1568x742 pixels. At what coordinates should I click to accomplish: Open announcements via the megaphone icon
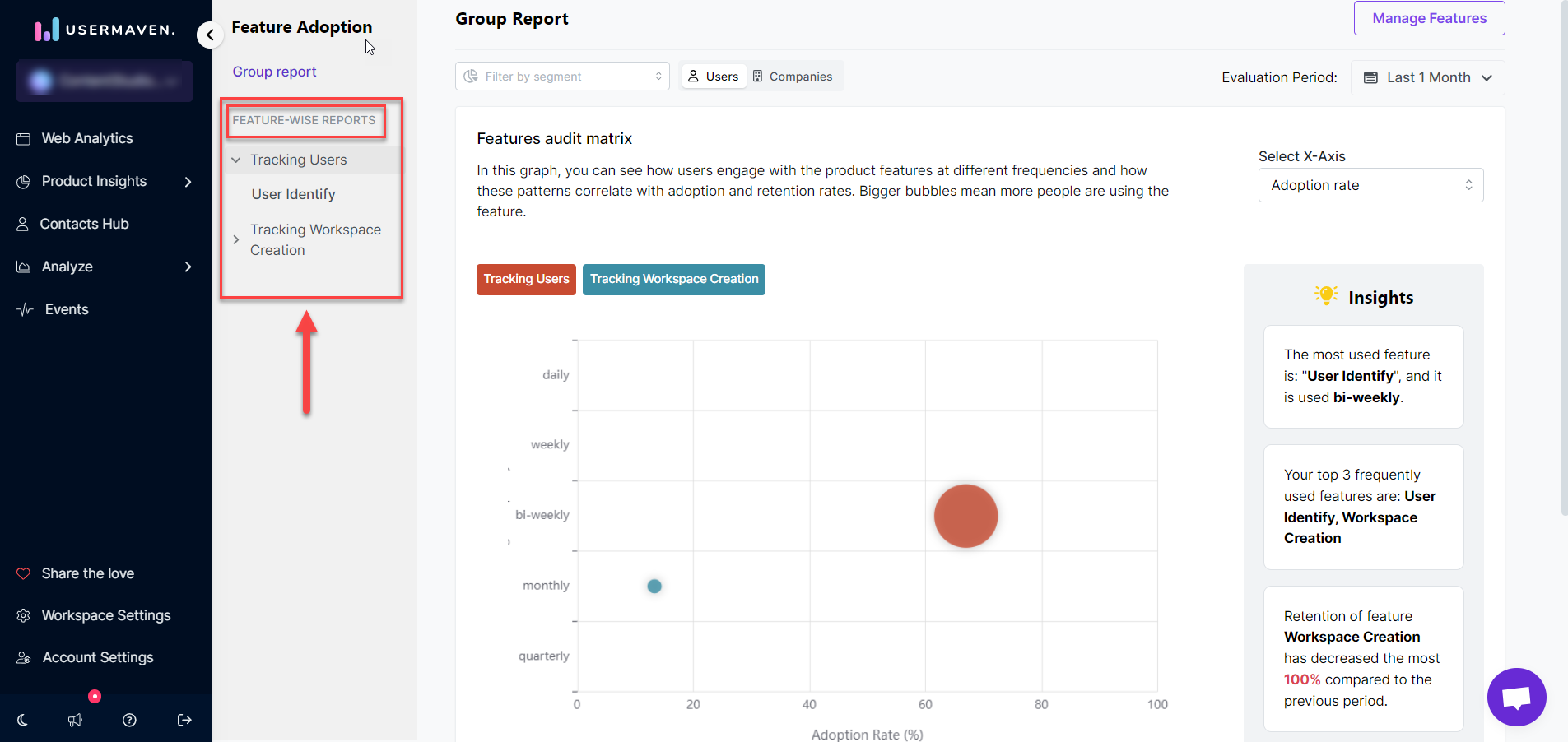coord(75,720)
